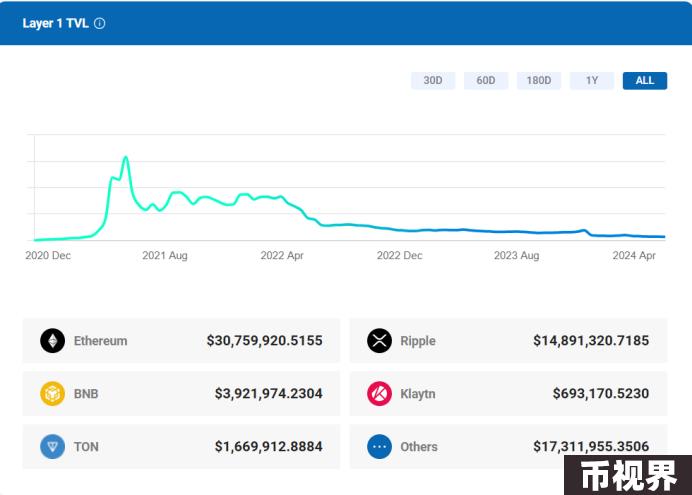Click the TON logo icon
The height and width of the screenshot is (495, 692).
point(53,446)
